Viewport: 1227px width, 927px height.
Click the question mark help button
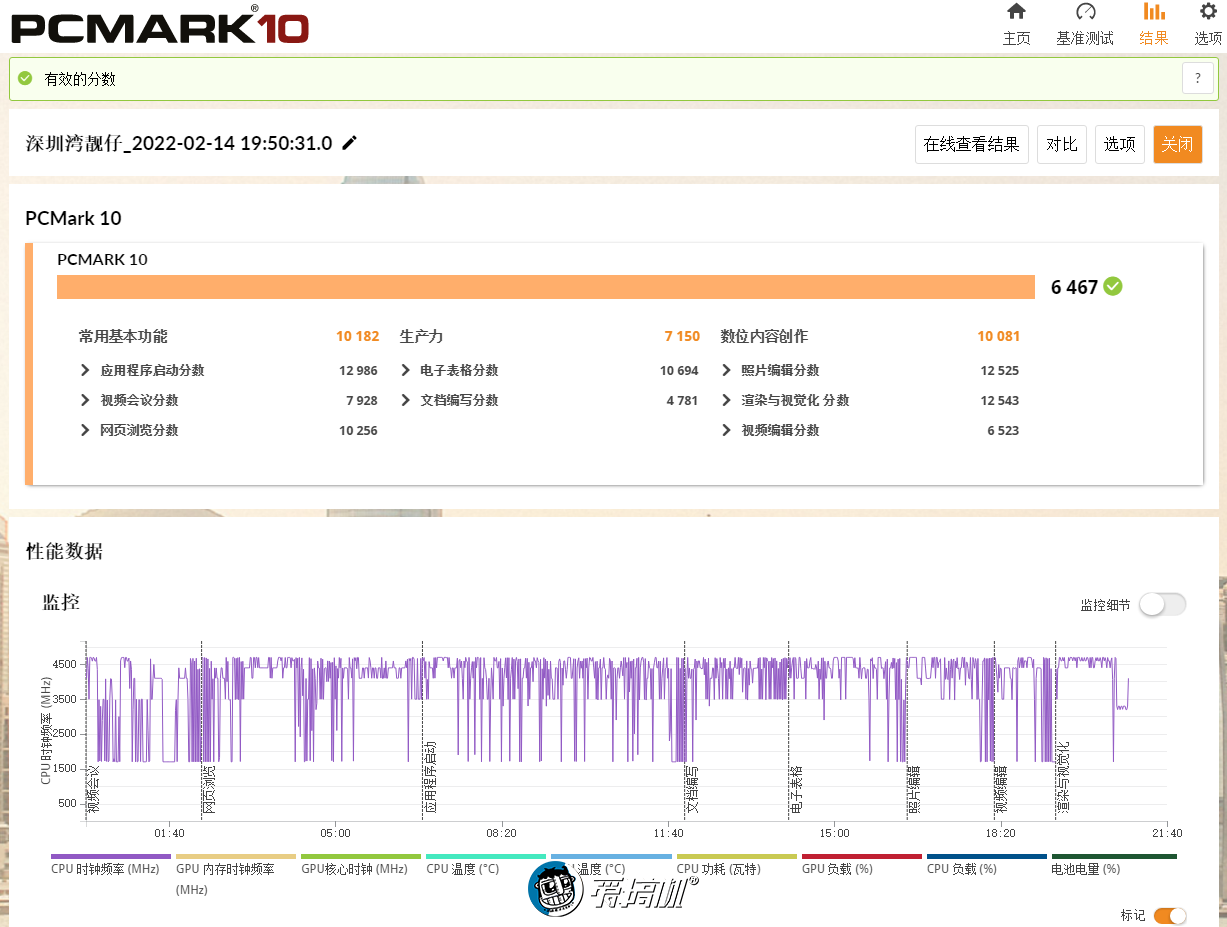click(1198, 78)
